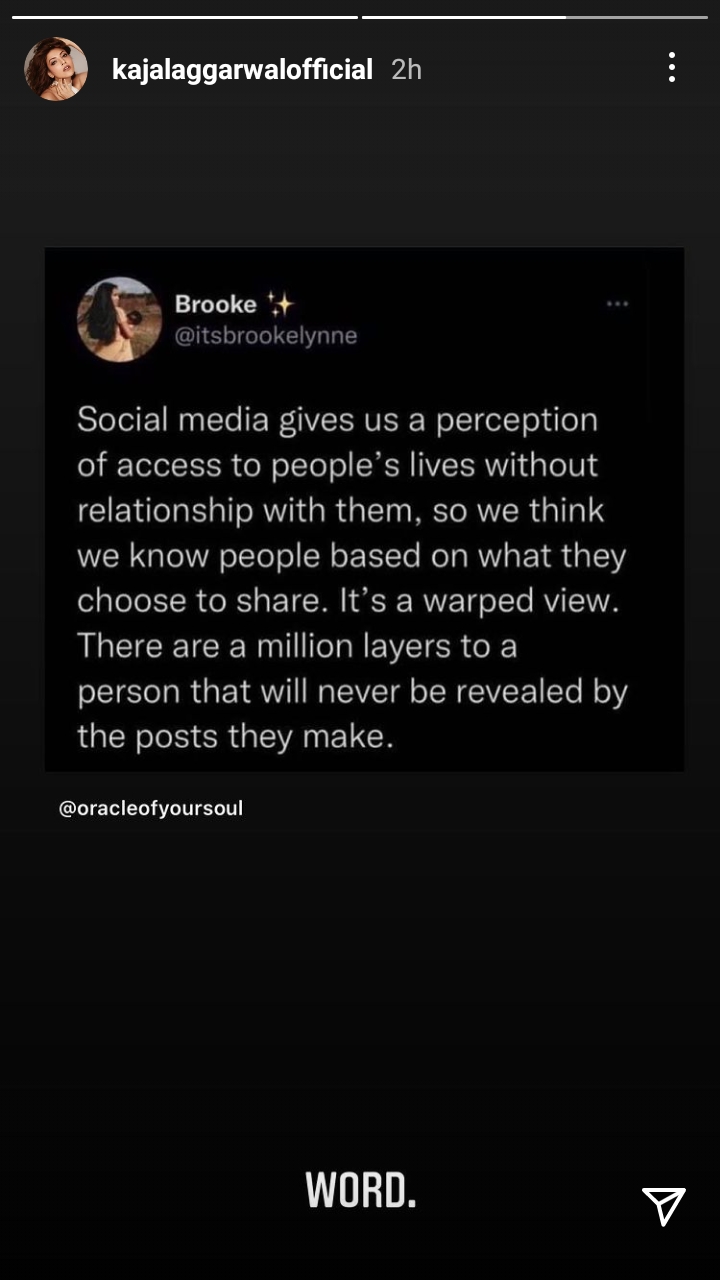Tap the WORD. caption text
Screen dimensions: 720x1280
point(361,1190)
